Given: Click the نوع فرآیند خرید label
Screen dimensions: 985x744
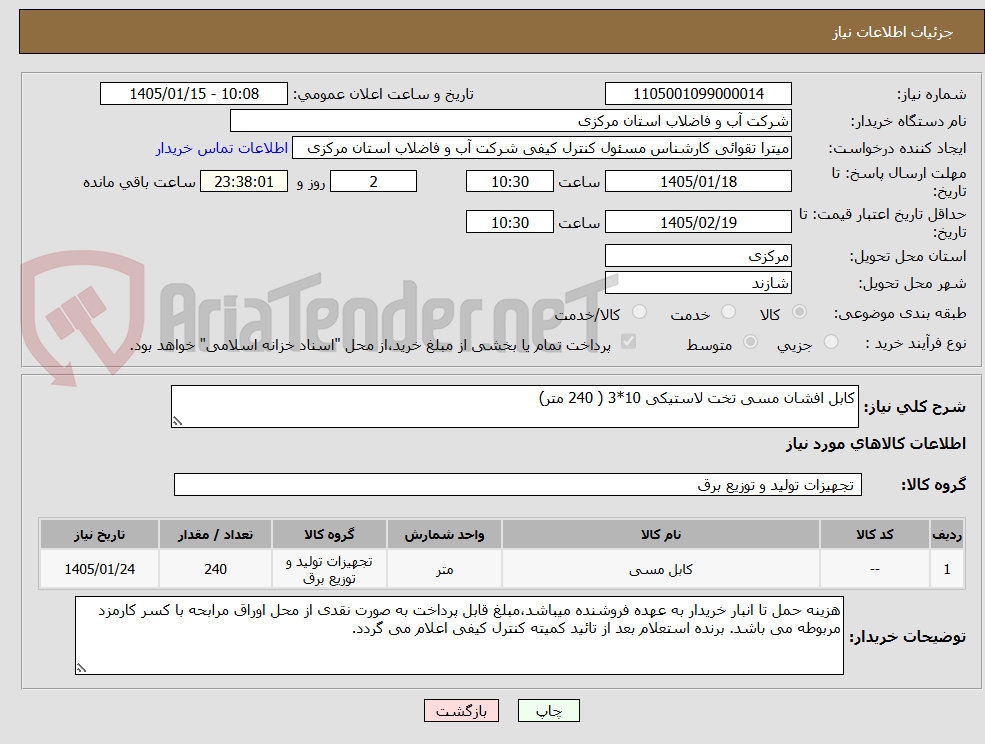Looking at the screenshot, I should tap(915, 343).
